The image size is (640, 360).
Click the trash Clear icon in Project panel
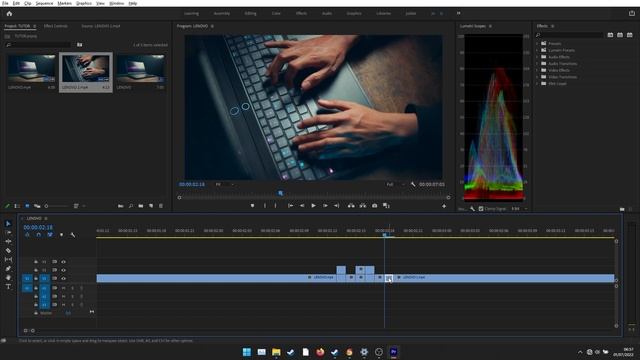pyautogui.click(x=161, y=206)
